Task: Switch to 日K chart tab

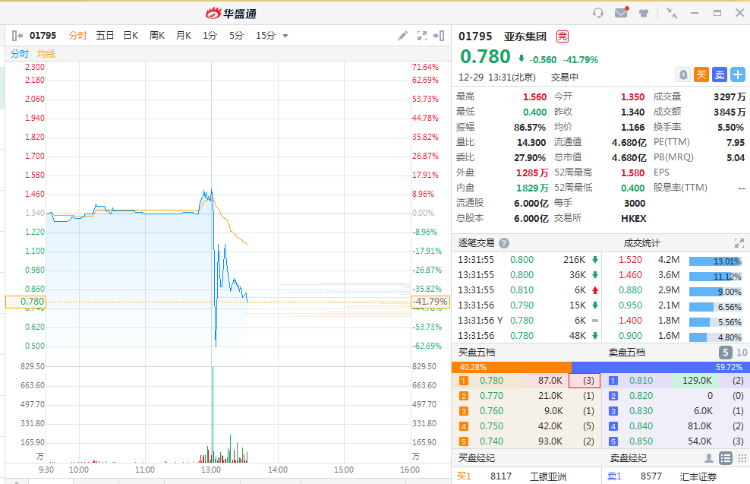Action: point(131,35)
